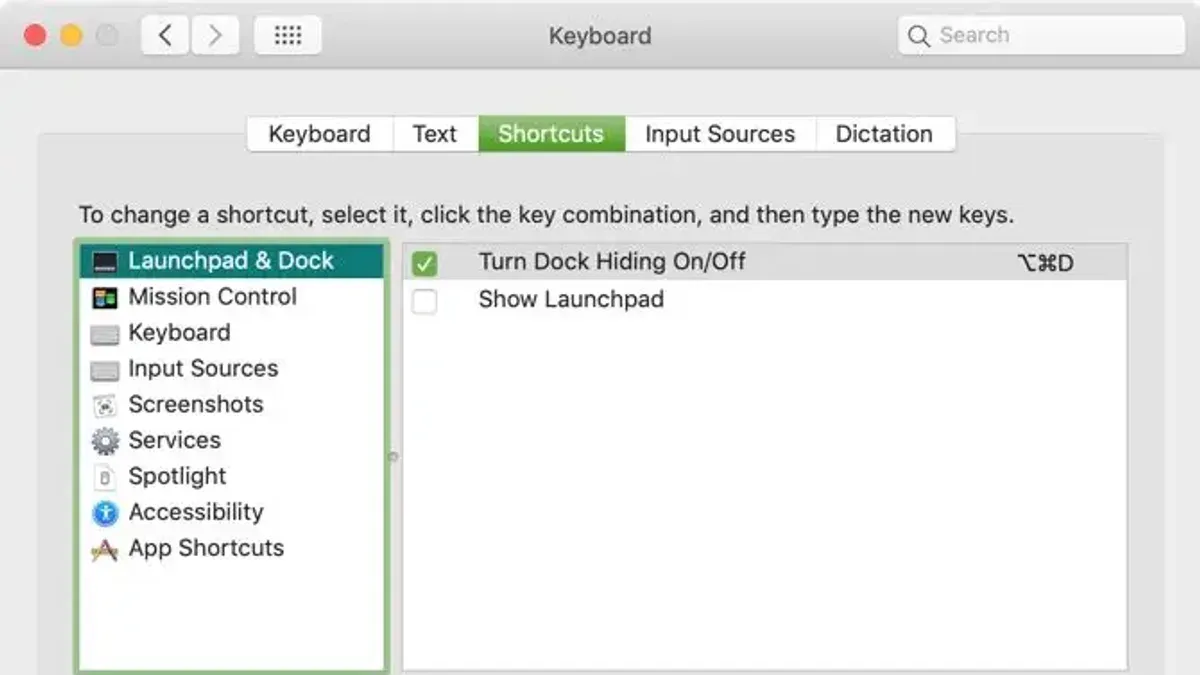Open the Text tab
The width and height of the screenshot is (1200, 675).
pos(435,134)
